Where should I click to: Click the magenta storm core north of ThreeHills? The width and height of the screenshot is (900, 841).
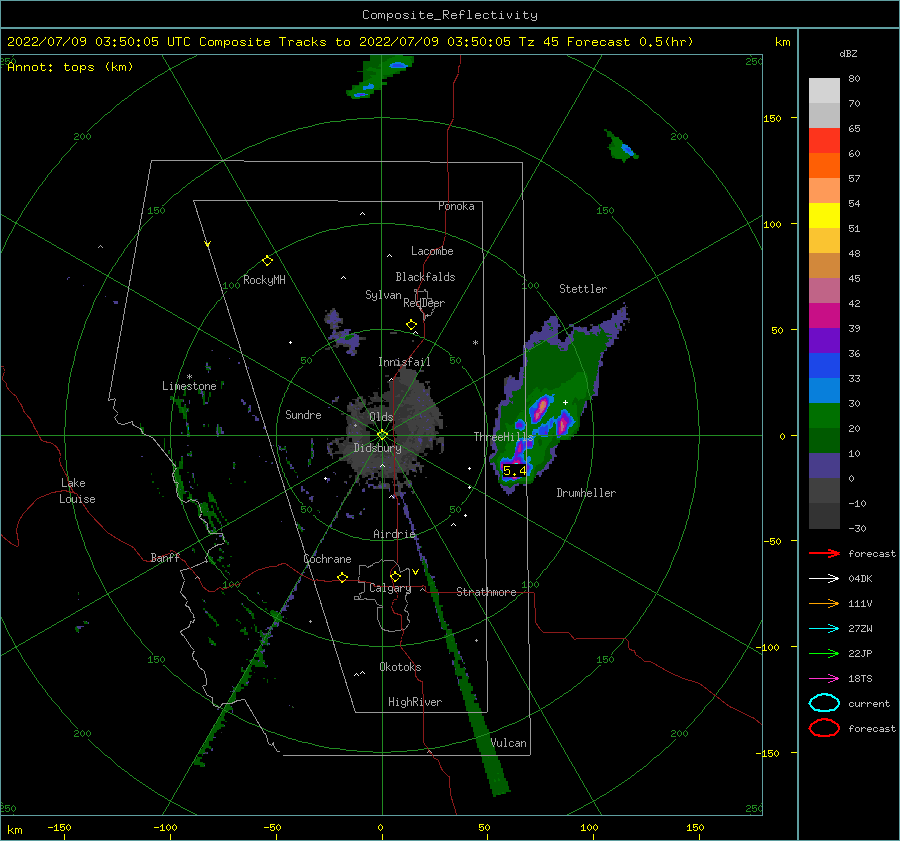(x=540, y=409)
